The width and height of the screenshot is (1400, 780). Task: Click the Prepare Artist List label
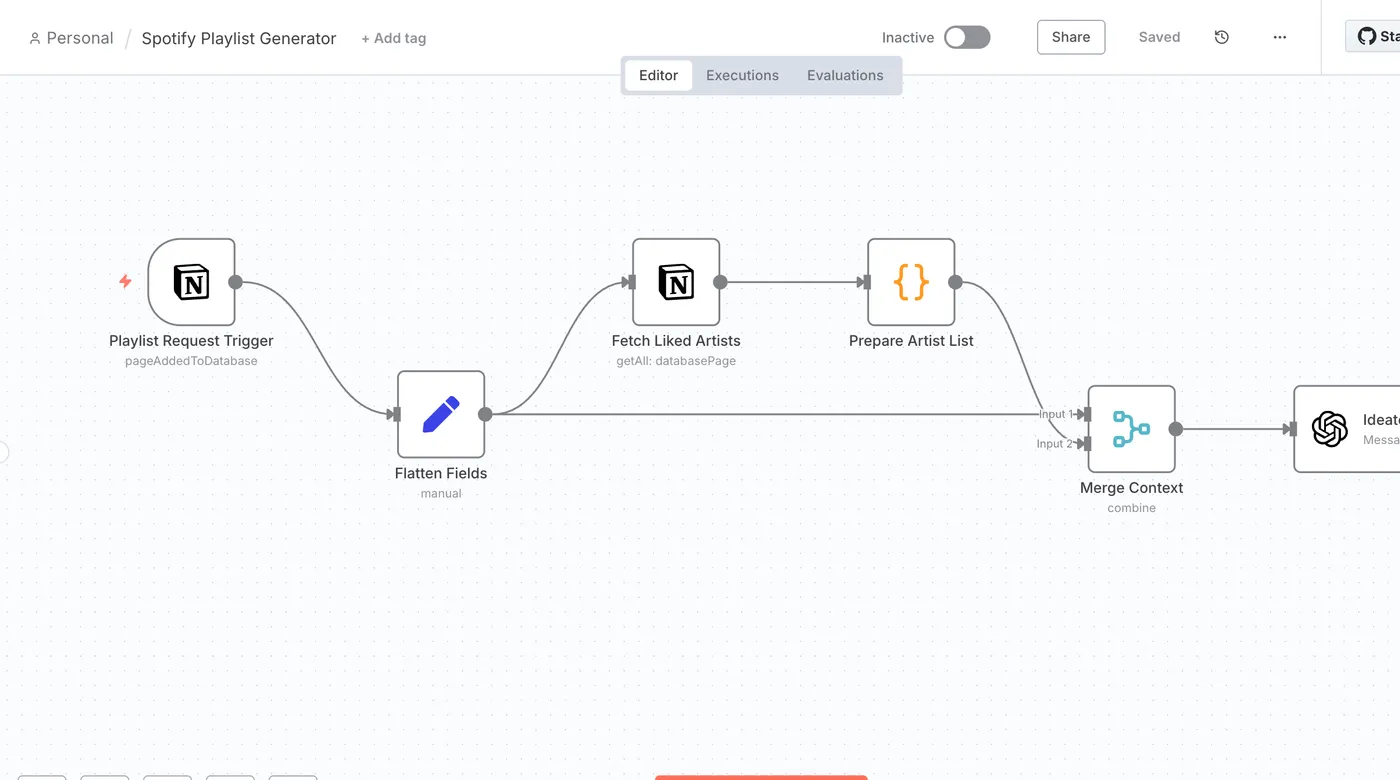pyautogui.click(x=911, y=341)
